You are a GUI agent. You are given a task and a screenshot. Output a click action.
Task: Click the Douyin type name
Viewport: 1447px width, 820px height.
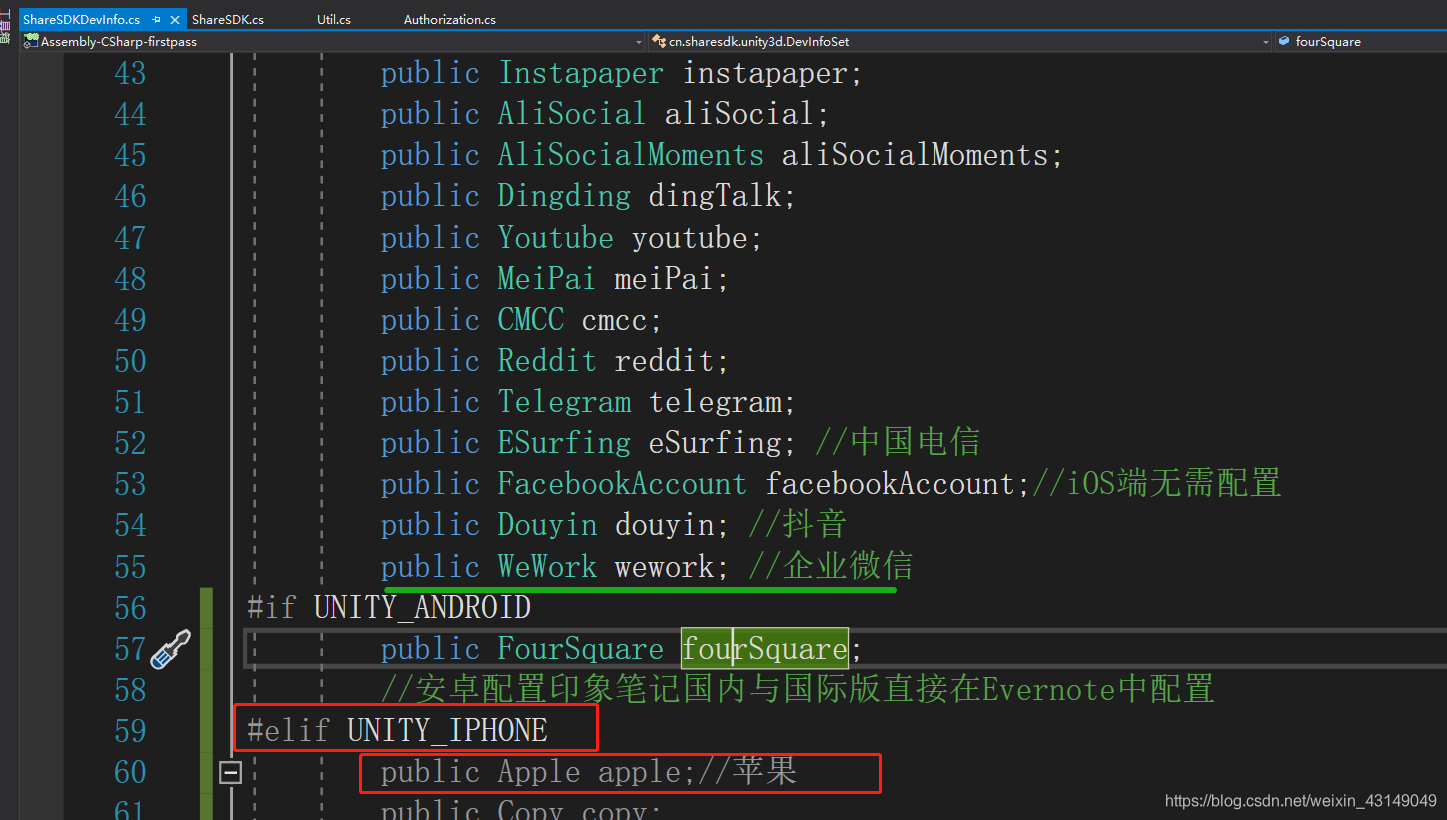(x=547, y=525)
